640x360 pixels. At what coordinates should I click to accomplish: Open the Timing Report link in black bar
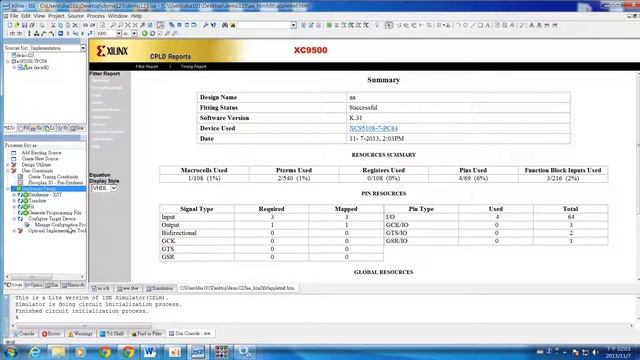click(193, 66)
